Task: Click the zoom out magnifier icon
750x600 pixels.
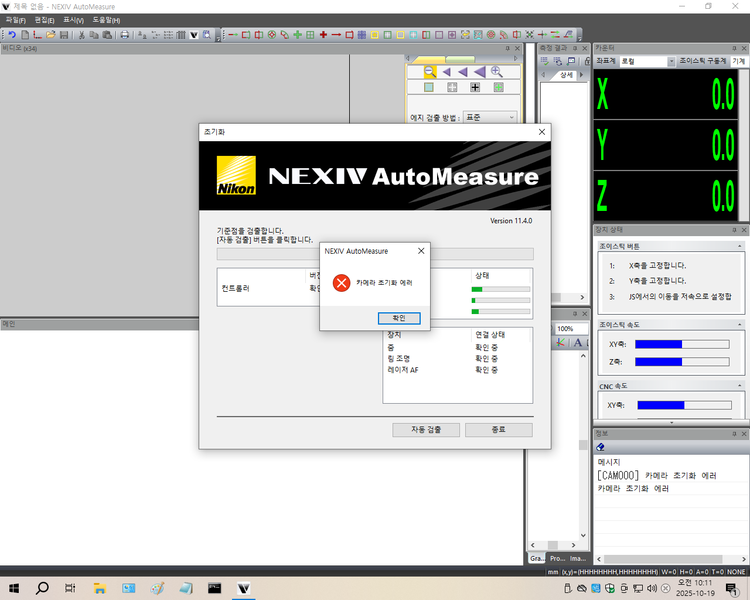Action: tap(430, 72)
